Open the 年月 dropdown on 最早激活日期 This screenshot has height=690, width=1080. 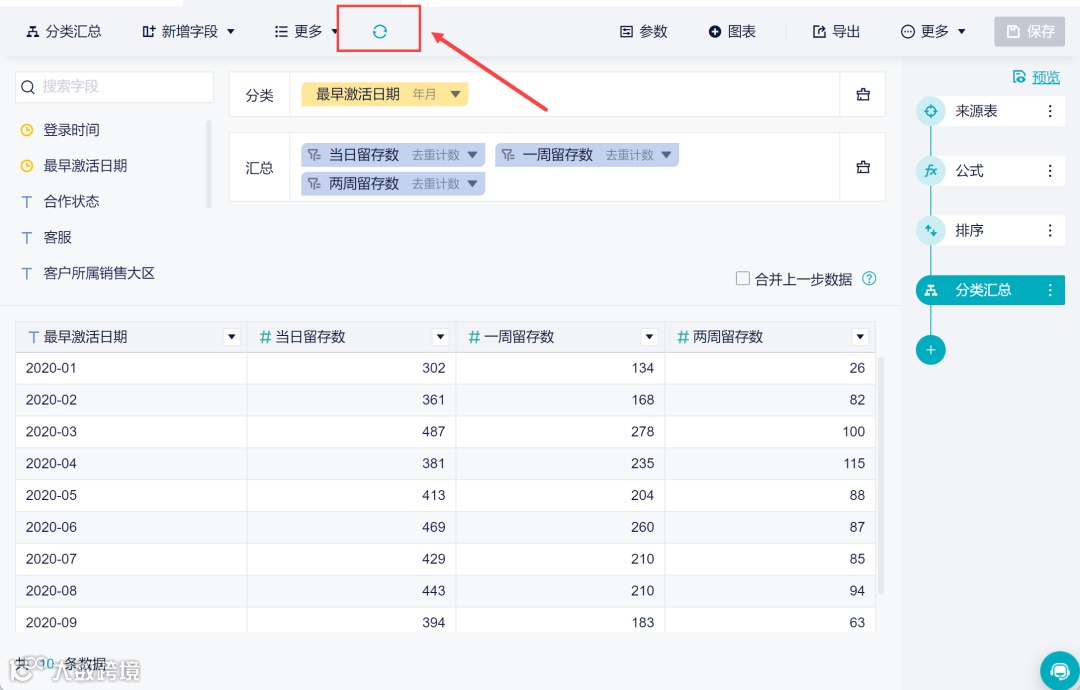tap(455, 94)
